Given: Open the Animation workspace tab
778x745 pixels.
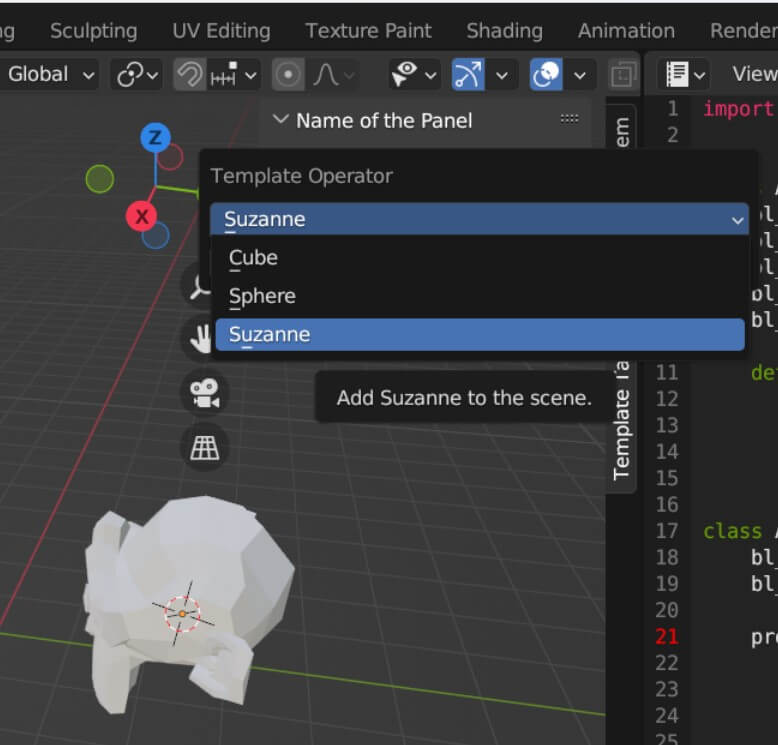Looking at the screenshot, I should pos(626,31).
